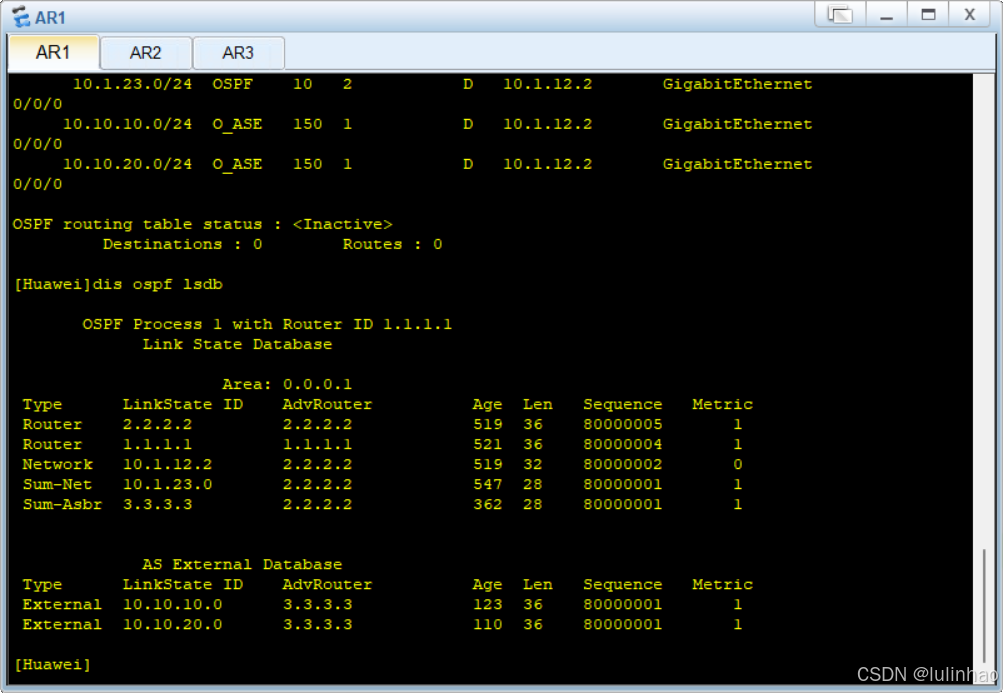Switch to the AR2 tab
The image size is (1003, 693).
point(146,53)
